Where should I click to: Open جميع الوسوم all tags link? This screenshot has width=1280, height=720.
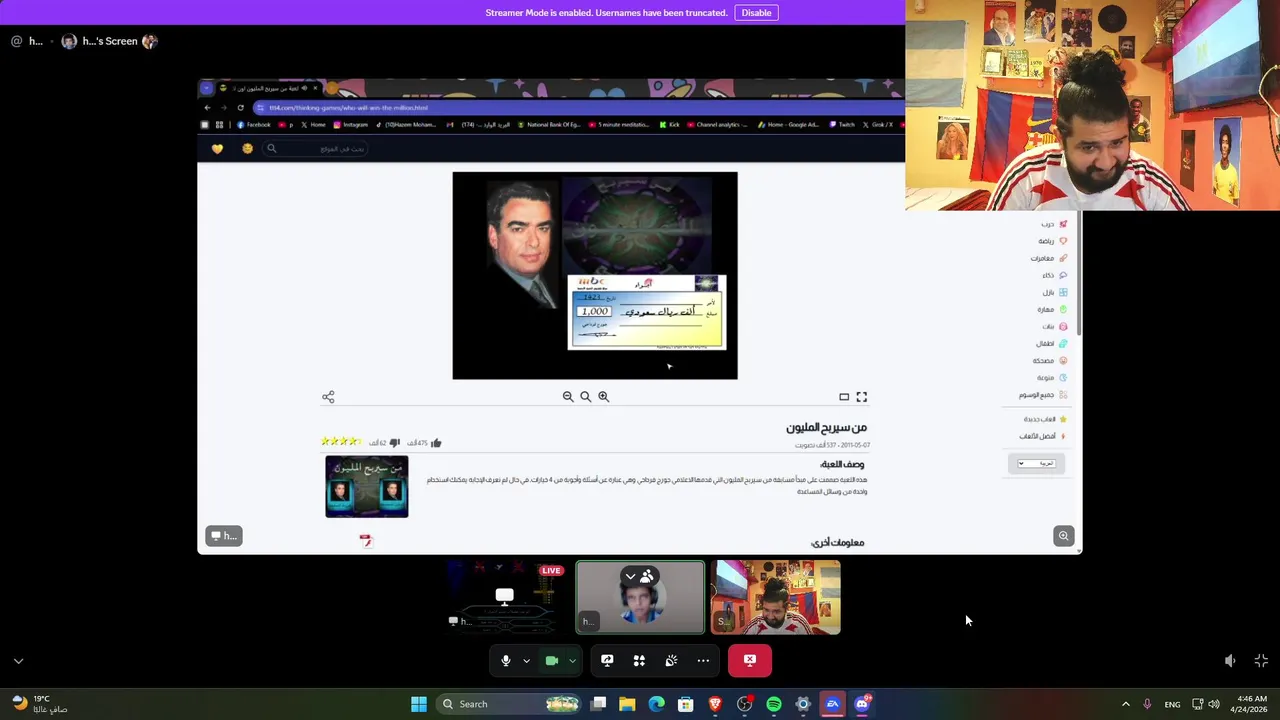tap(1043, 395)
